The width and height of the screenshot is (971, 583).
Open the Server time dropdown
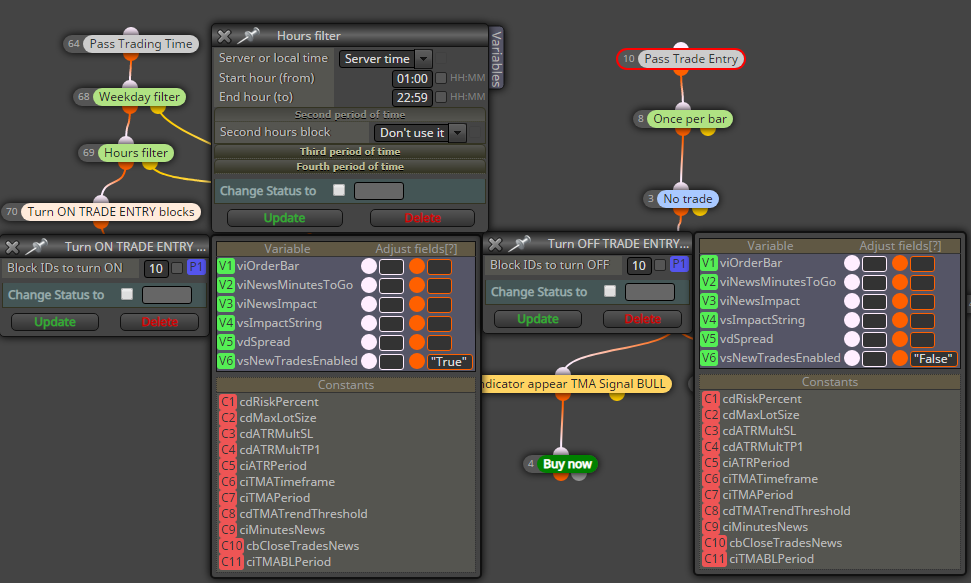pyautogui.click(x=385, y=59)
